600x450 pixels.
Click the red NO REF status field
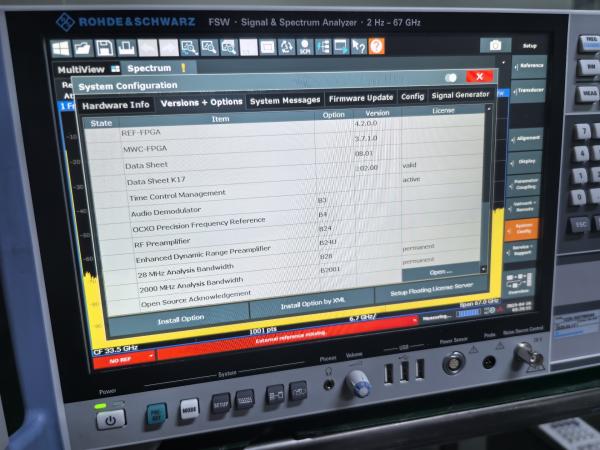124,359
